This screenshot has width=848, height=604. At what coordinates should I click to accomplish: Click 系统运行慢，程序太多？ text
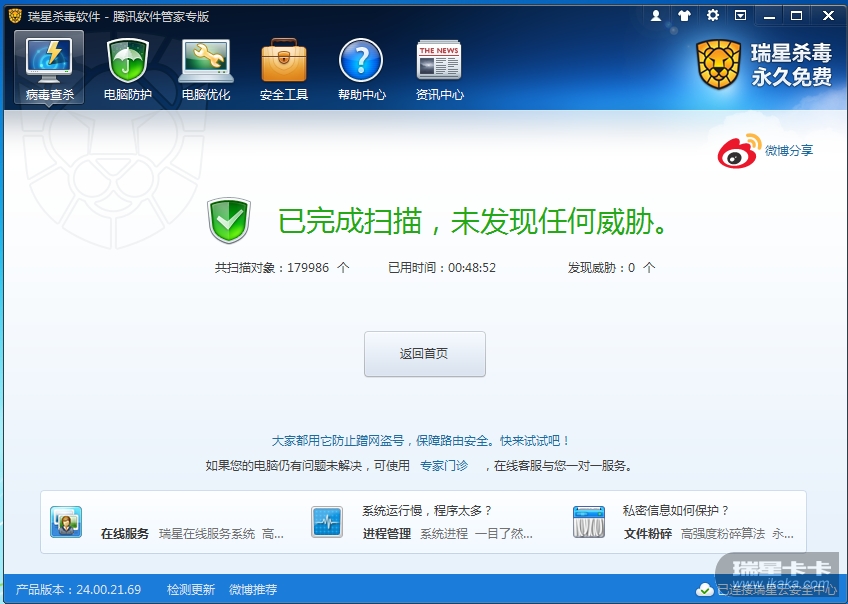pyautogui.click(x=427, y=510)
